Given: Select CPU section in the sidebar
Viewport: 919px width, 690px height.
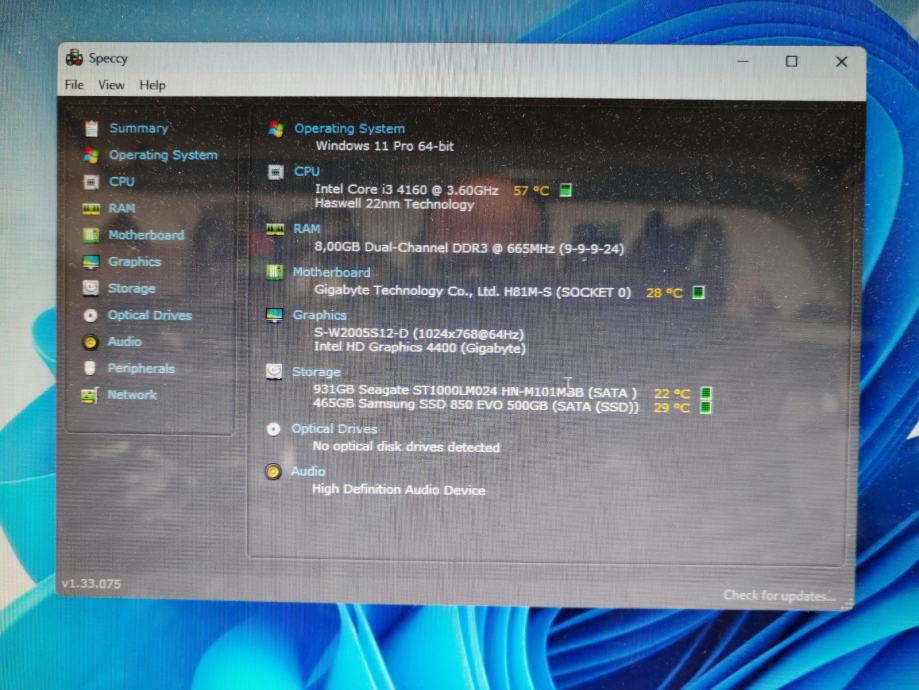Looking at the screenshot, I should [x=121, y=182].
